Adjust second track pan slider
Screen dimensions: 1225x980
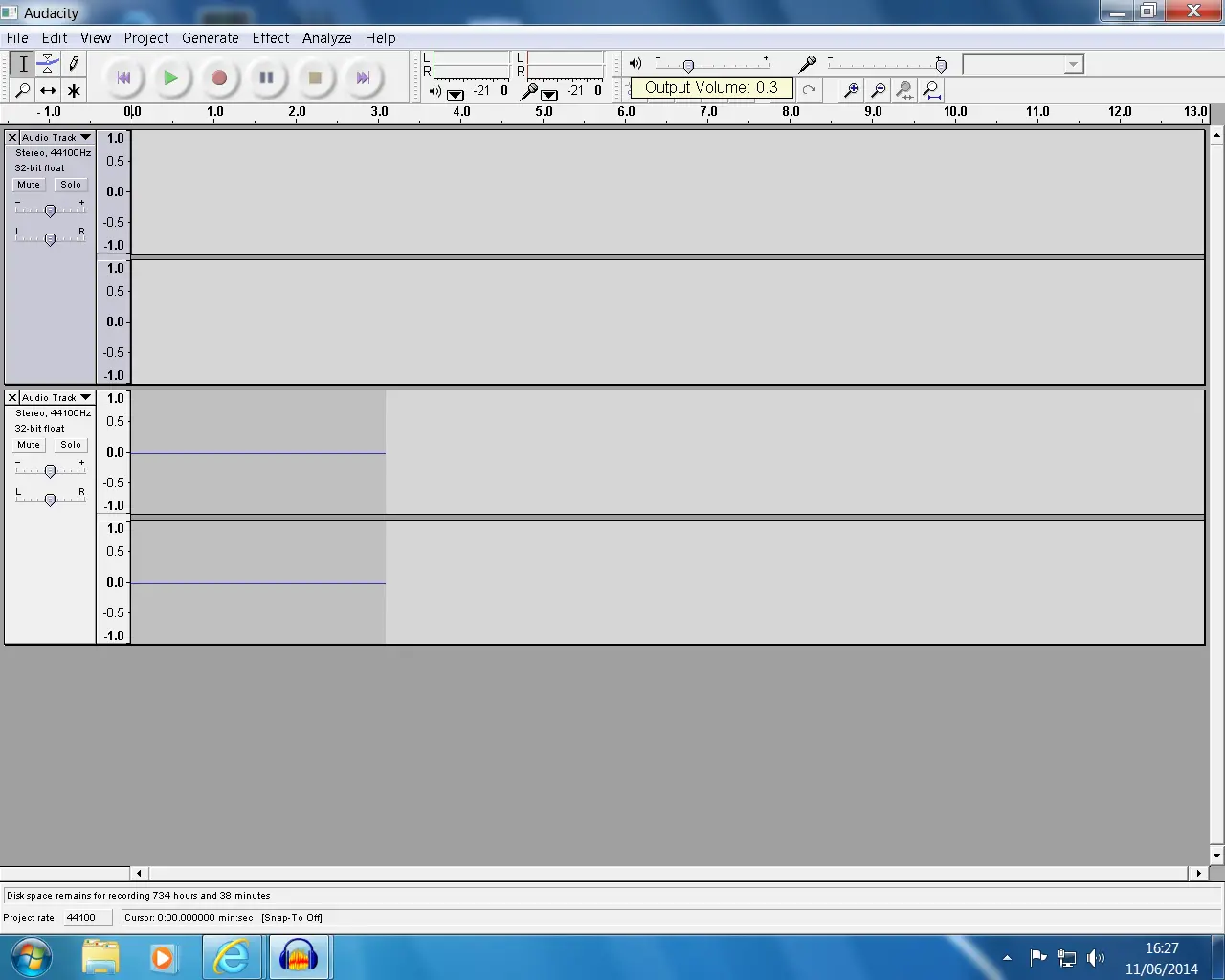pyautogui.click(x=50, y=499)
